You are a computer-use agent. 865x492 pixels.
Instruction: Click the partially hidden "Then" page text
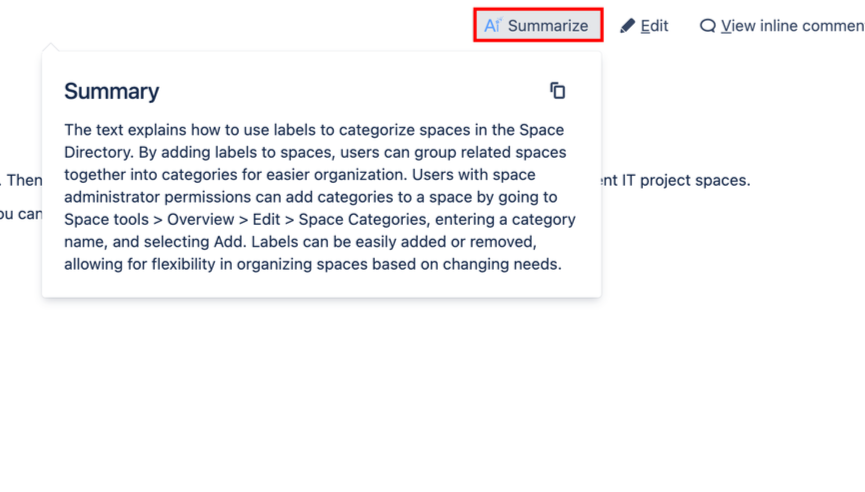22,180
